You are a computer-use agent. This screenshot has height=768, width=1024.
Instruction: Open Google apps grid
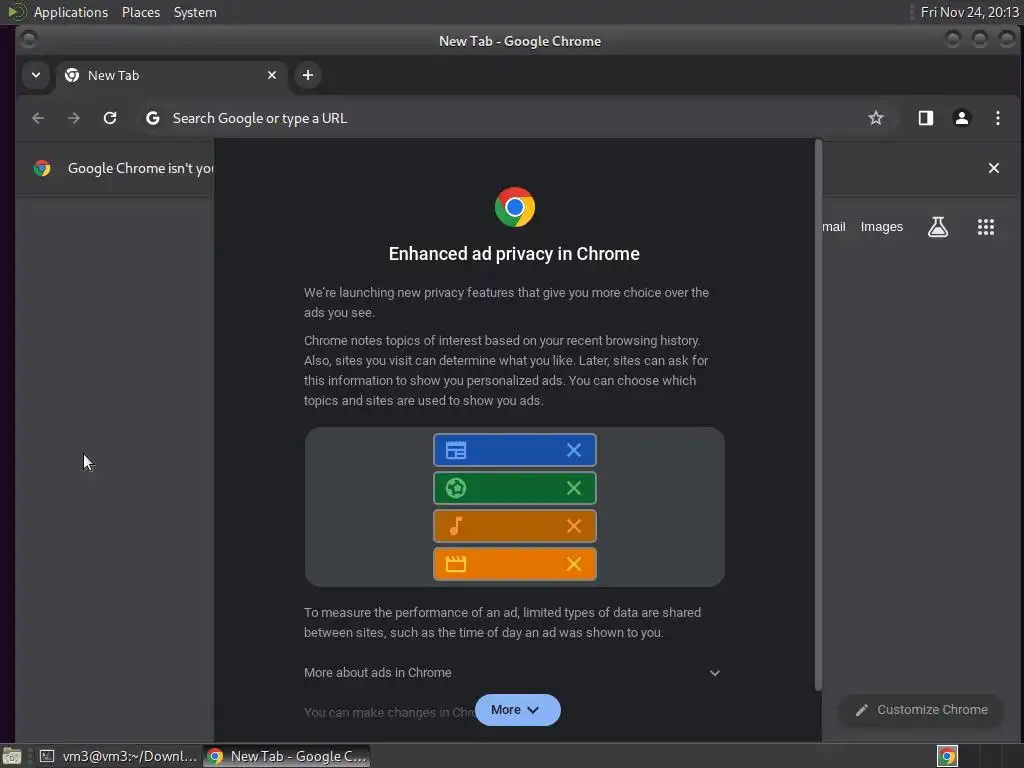pos(985,227)
